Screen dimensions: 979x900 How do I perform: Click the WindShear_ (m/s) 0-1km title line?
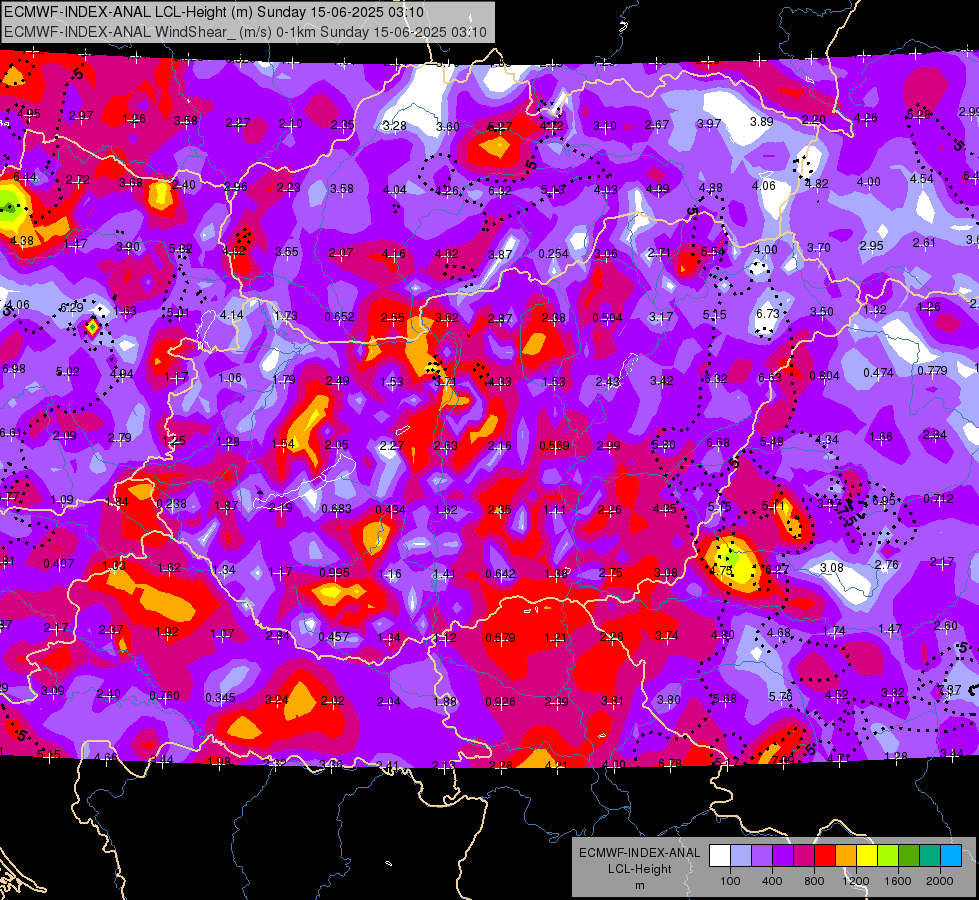[x=245, y=32]
